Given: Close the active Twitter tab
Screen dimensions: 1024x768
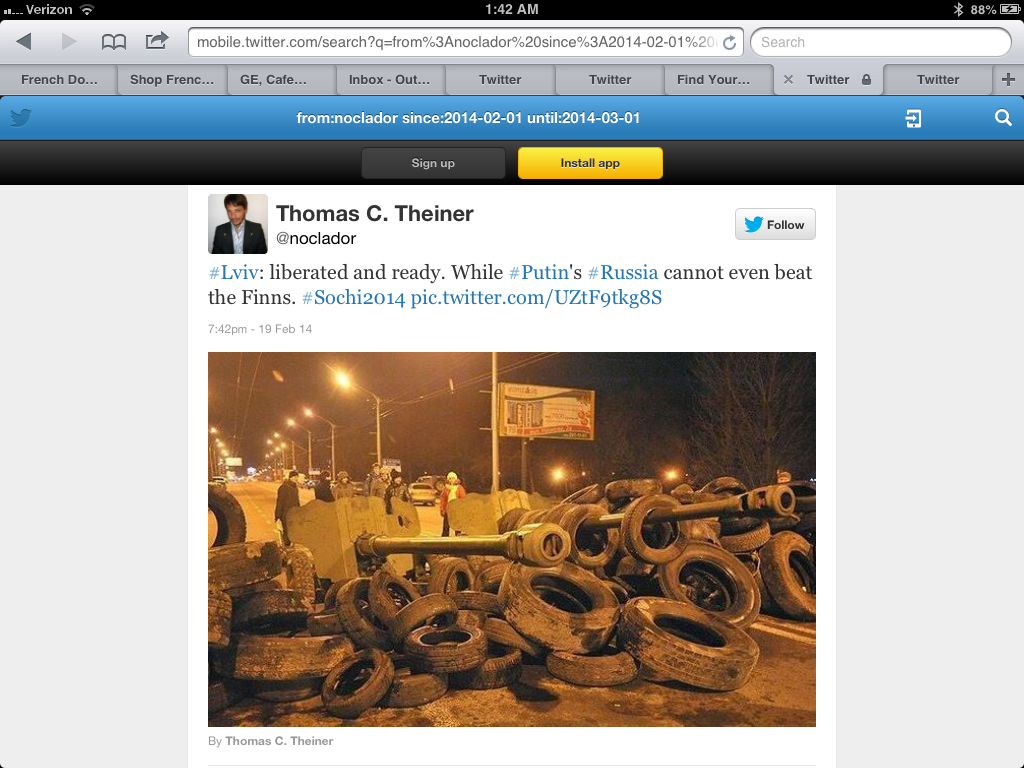Looking at the screenshot, I should 788,80.
